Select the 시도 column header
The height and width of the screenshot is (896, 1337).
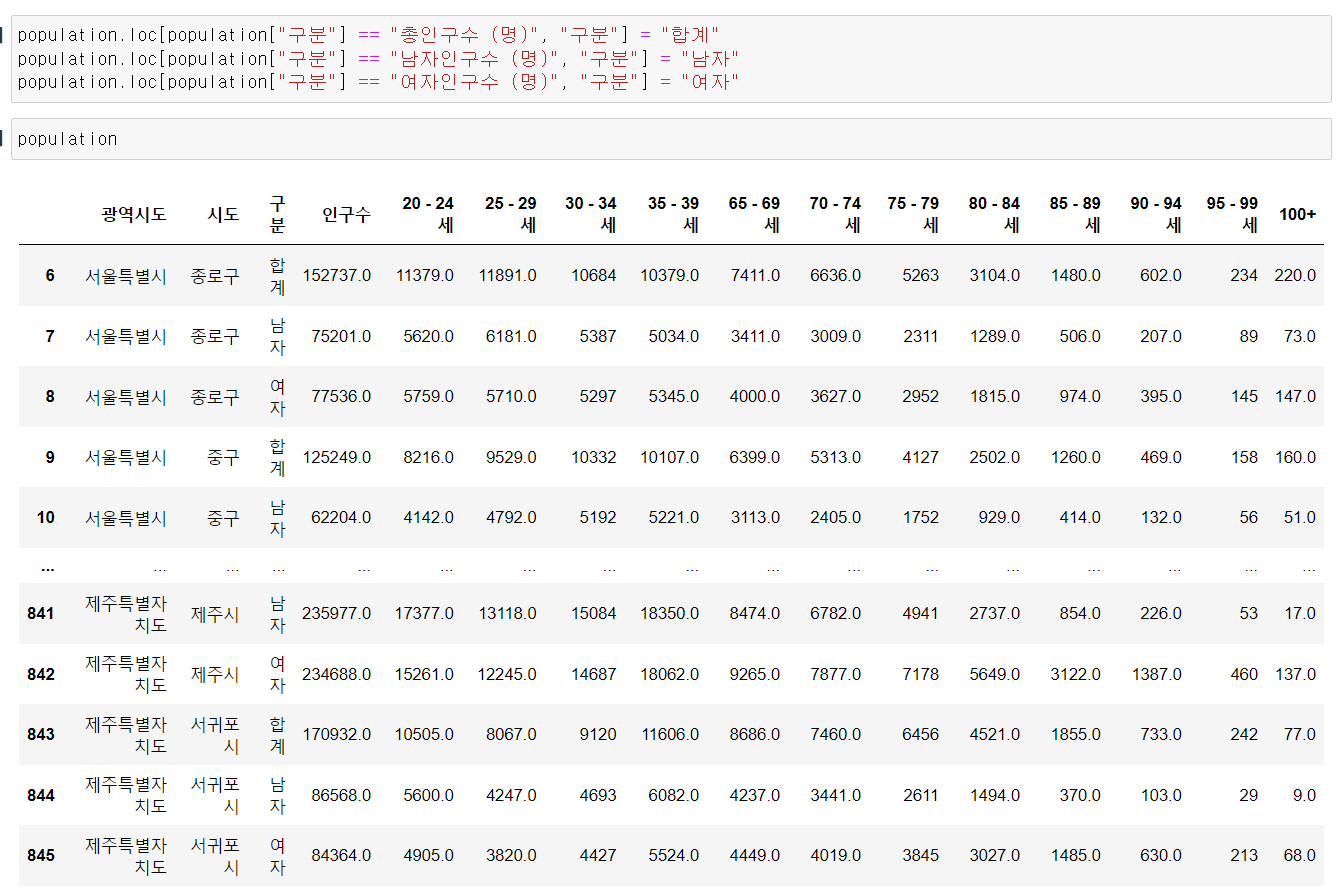pos(223,214)
